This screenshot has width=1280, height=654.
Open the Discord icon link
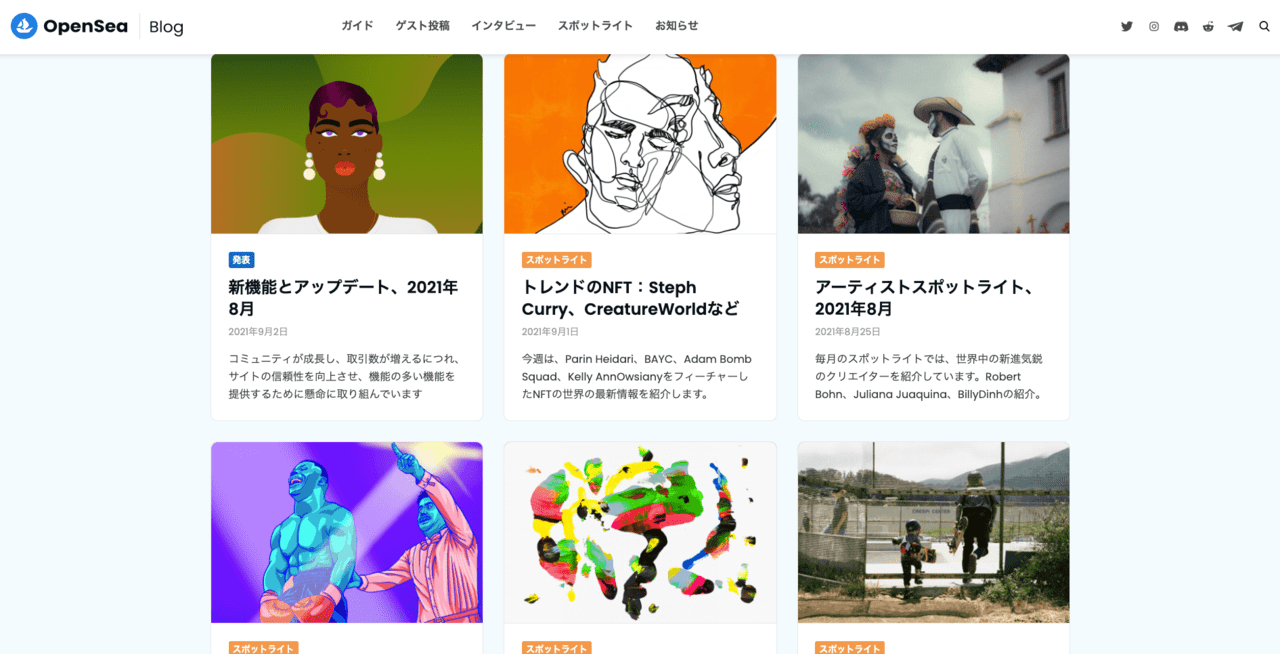coord(1181,26)
